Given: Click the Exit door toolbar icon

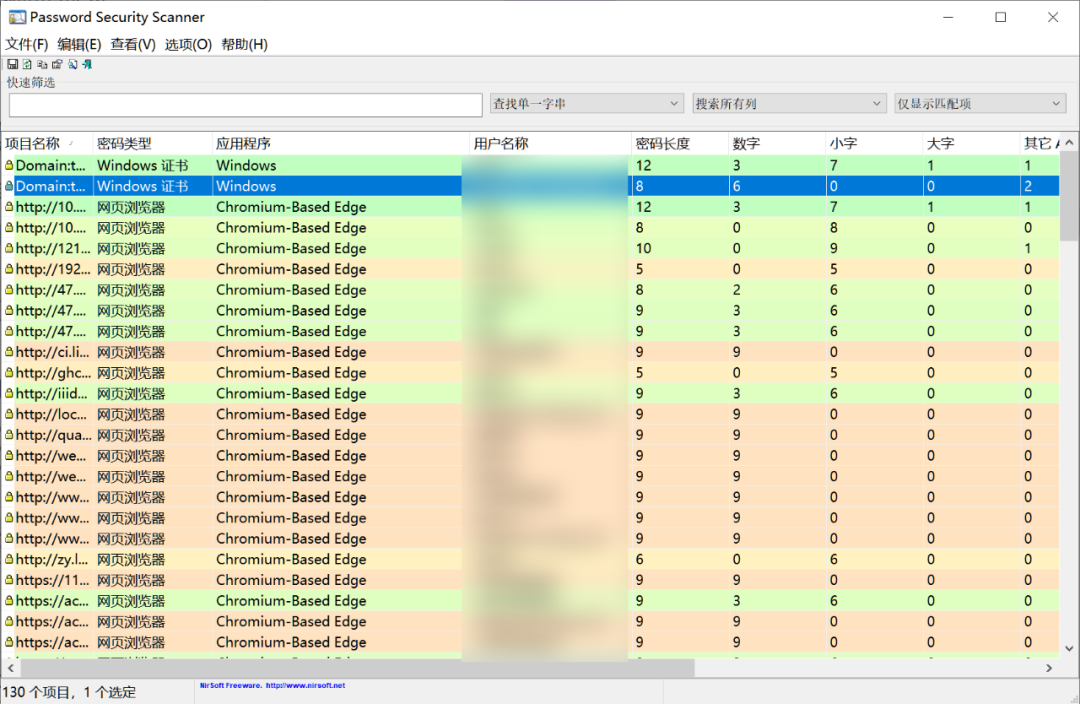Looking at the screenshot, I should pos(87,64).
